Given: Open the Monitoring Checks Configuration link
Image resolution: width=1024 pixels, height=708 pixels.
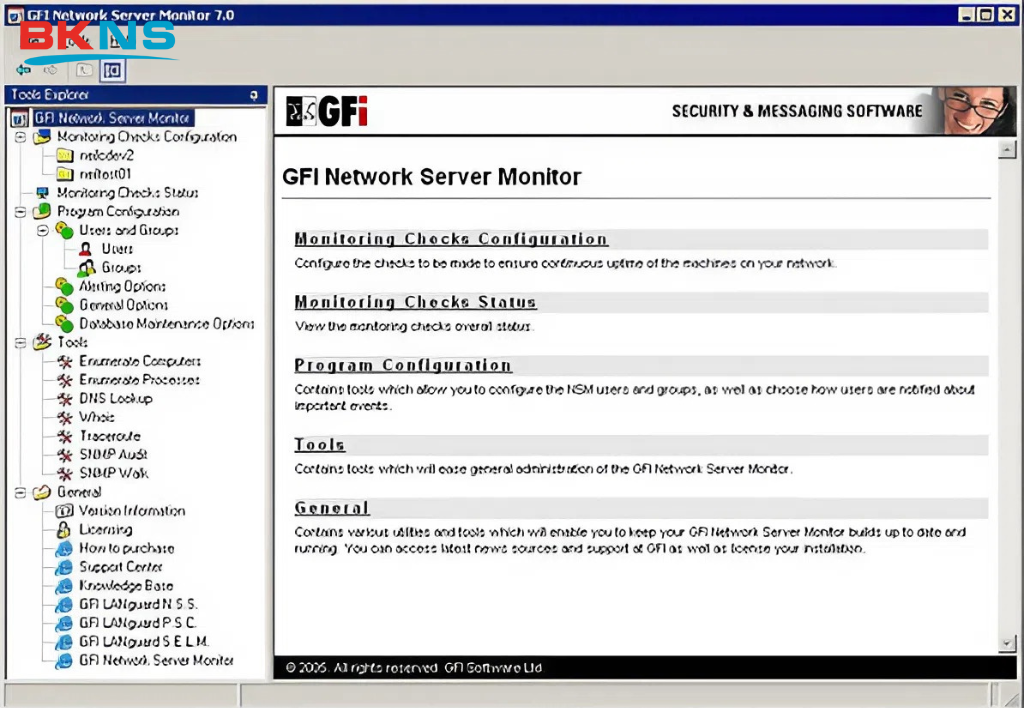Looking at the screenshot, I should point(450,239).
